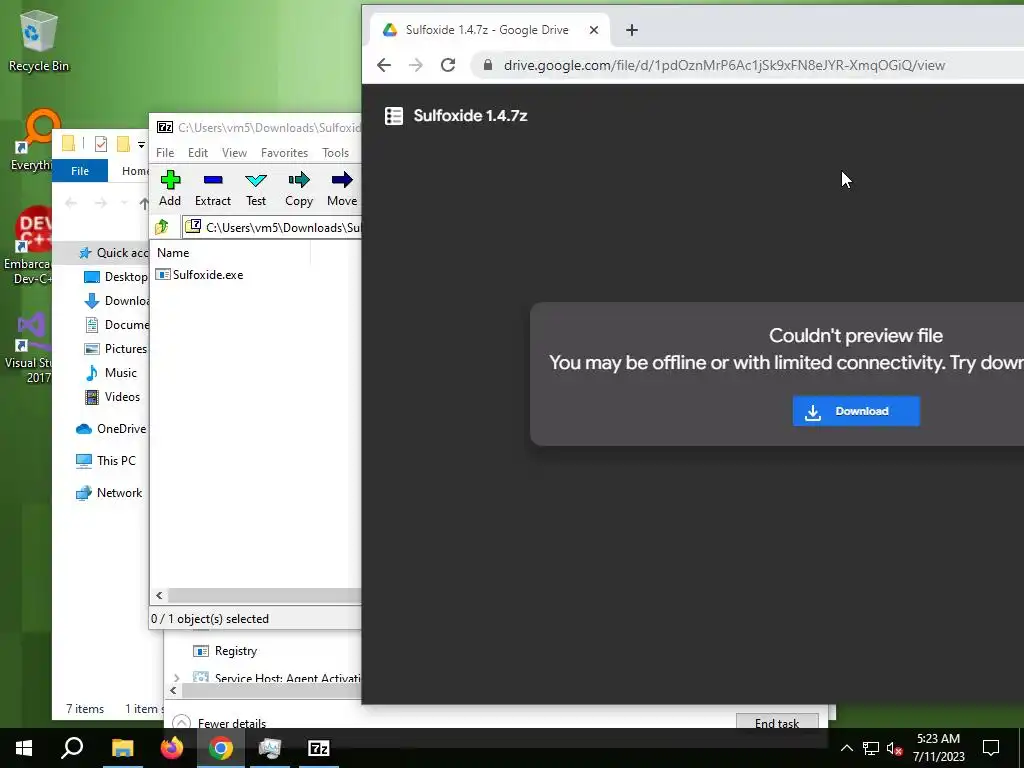
Task: Open the Edit menu in 7-Zip
Action: (x=198, y=153)
